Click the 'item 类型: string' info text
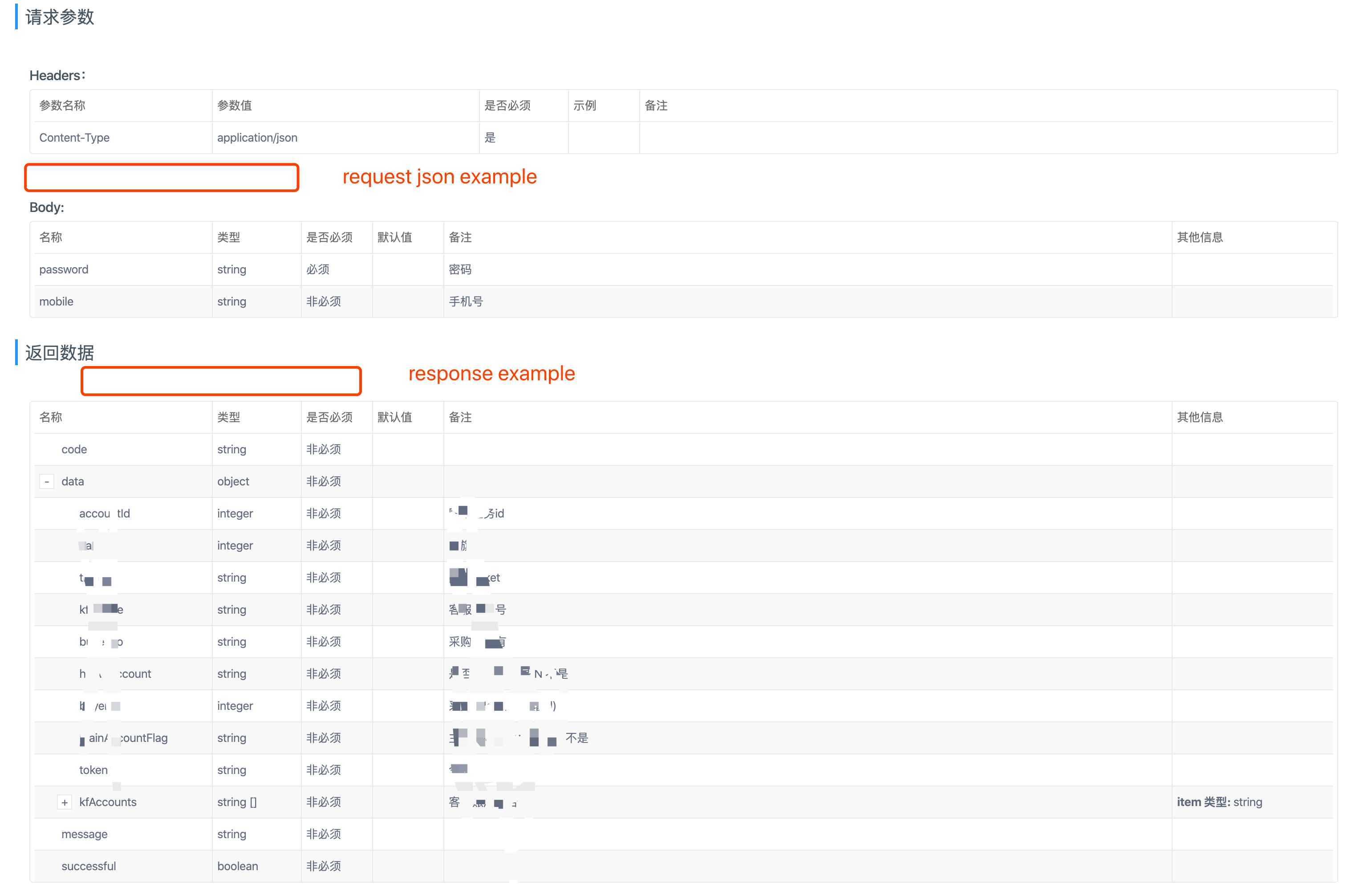This screenshot has height=888, width=1372. click(1219, 802)
